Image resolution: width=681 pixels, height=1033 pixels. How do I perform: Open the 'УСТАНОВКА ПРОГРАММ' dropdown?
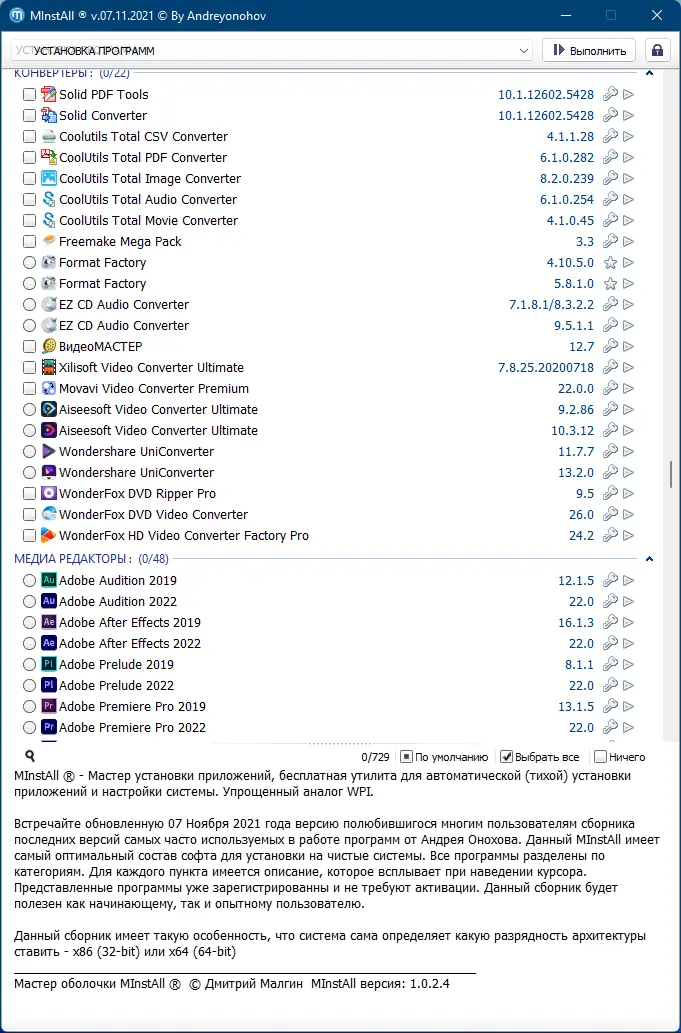pos(271,51)
